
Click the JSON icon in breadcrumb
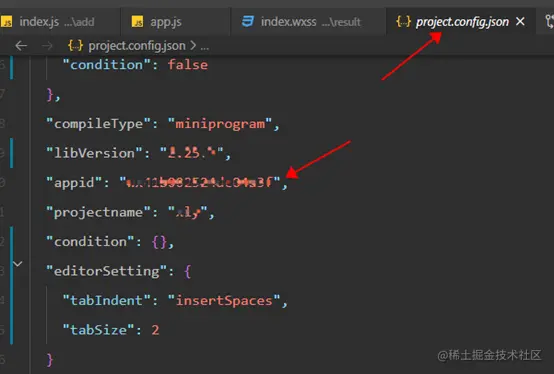(76, 46)
